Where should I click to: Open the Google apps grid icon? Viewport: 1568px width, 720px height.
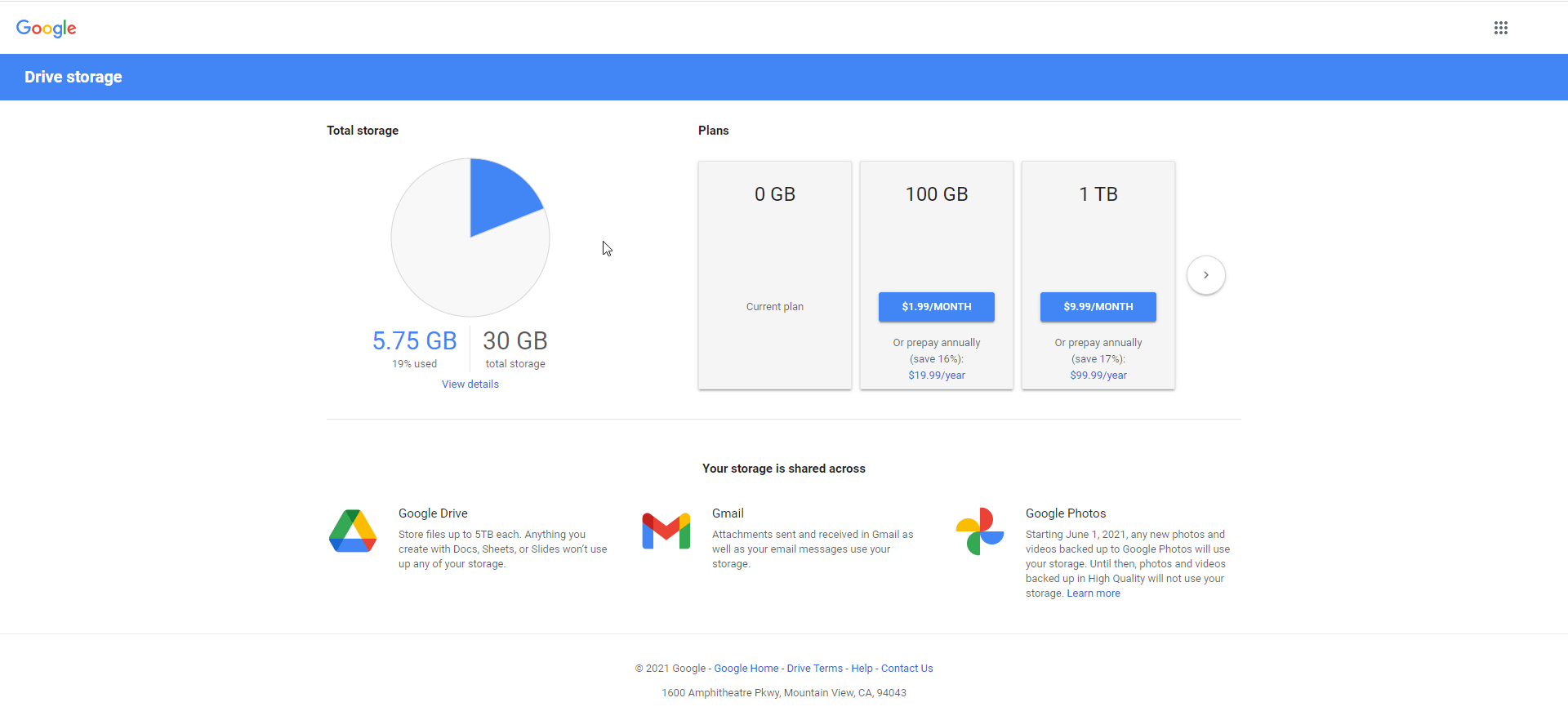(1500, 28)
